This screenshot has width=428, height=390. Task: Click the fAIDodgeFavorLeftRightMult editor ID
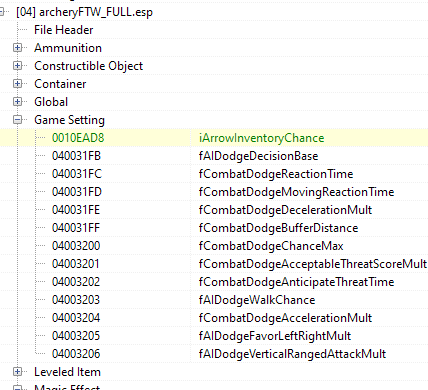(x=275, y=336)
